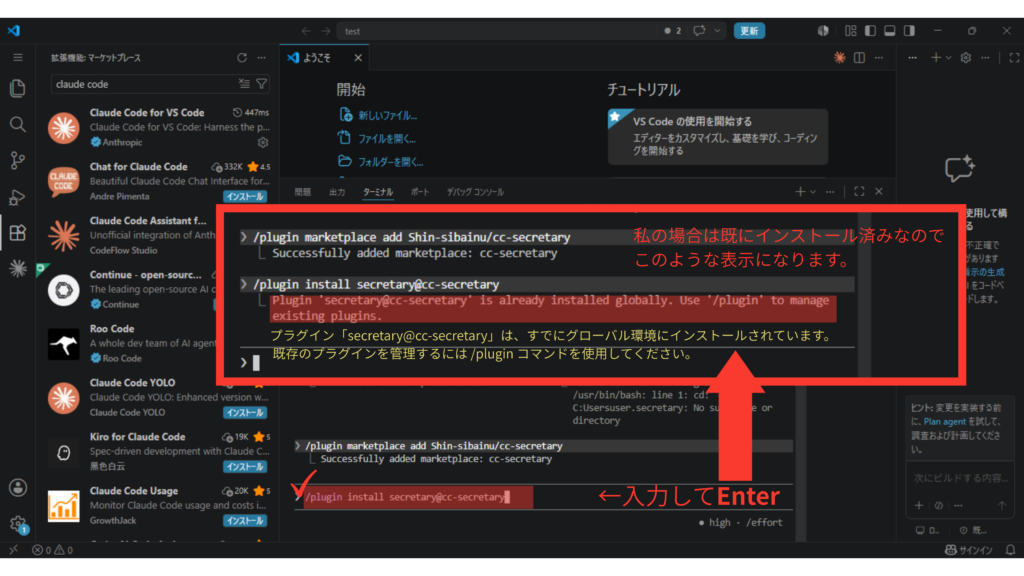Open new terminal profile dropdown arrow

813,191
